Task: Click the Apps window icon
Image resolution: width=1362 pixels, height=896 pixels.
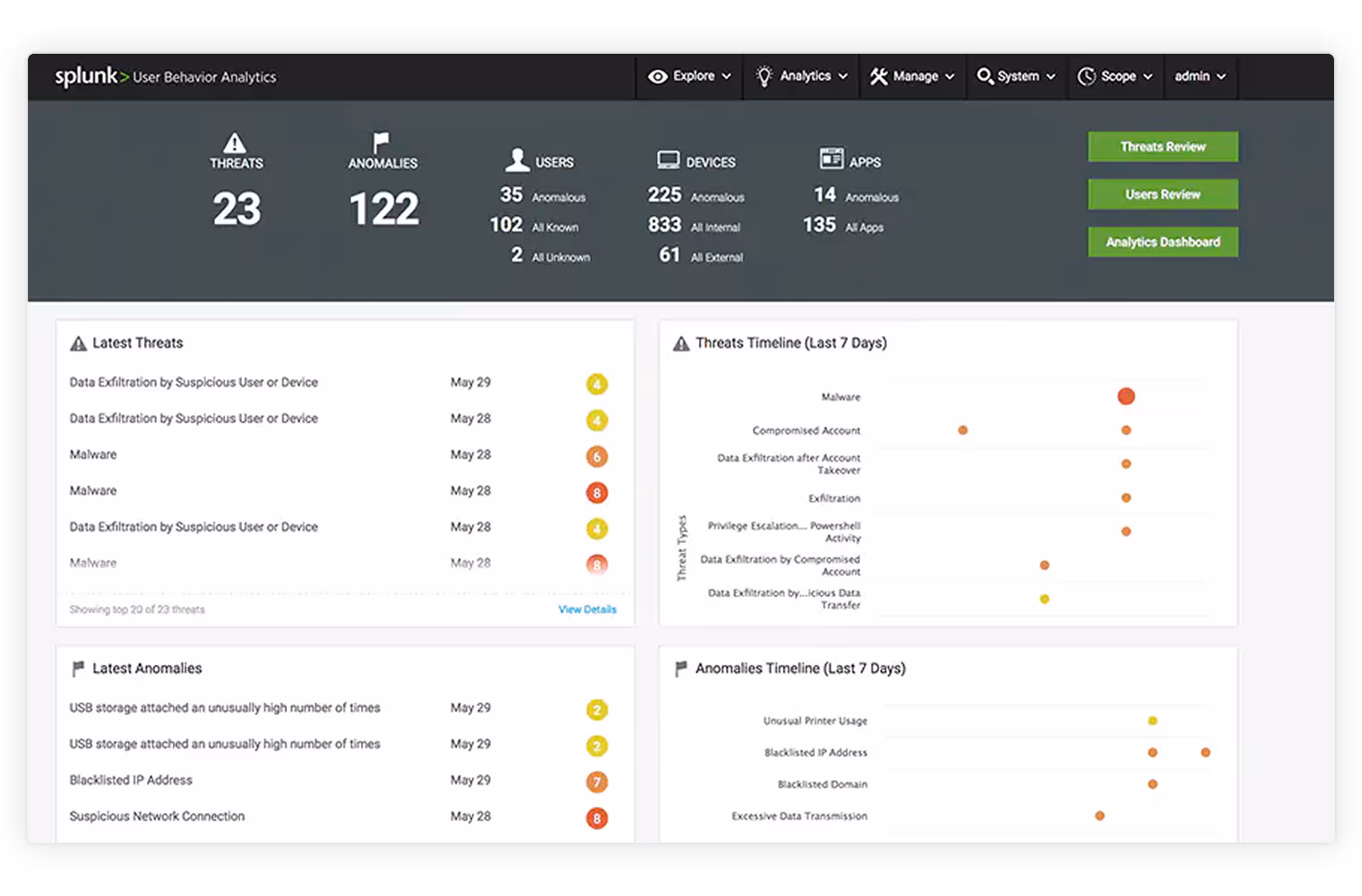Action: point(832,159)
